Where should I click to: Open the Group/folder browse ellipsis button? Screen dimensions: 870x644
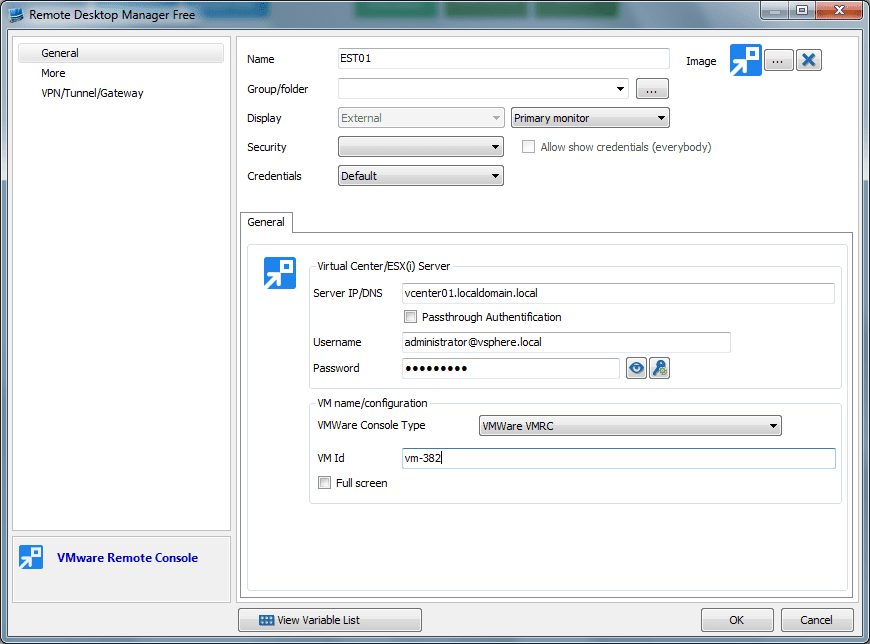[651, 88]
